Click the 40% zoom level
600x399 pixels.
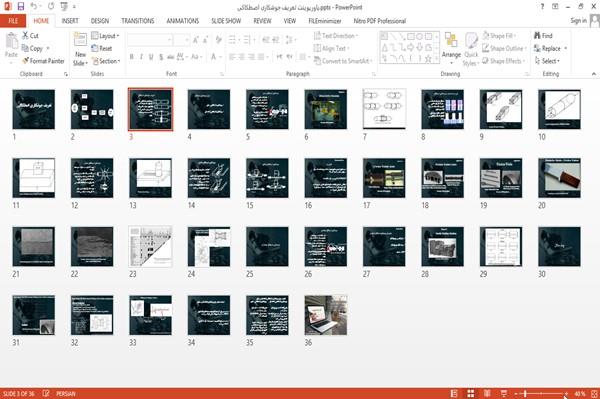579,393
